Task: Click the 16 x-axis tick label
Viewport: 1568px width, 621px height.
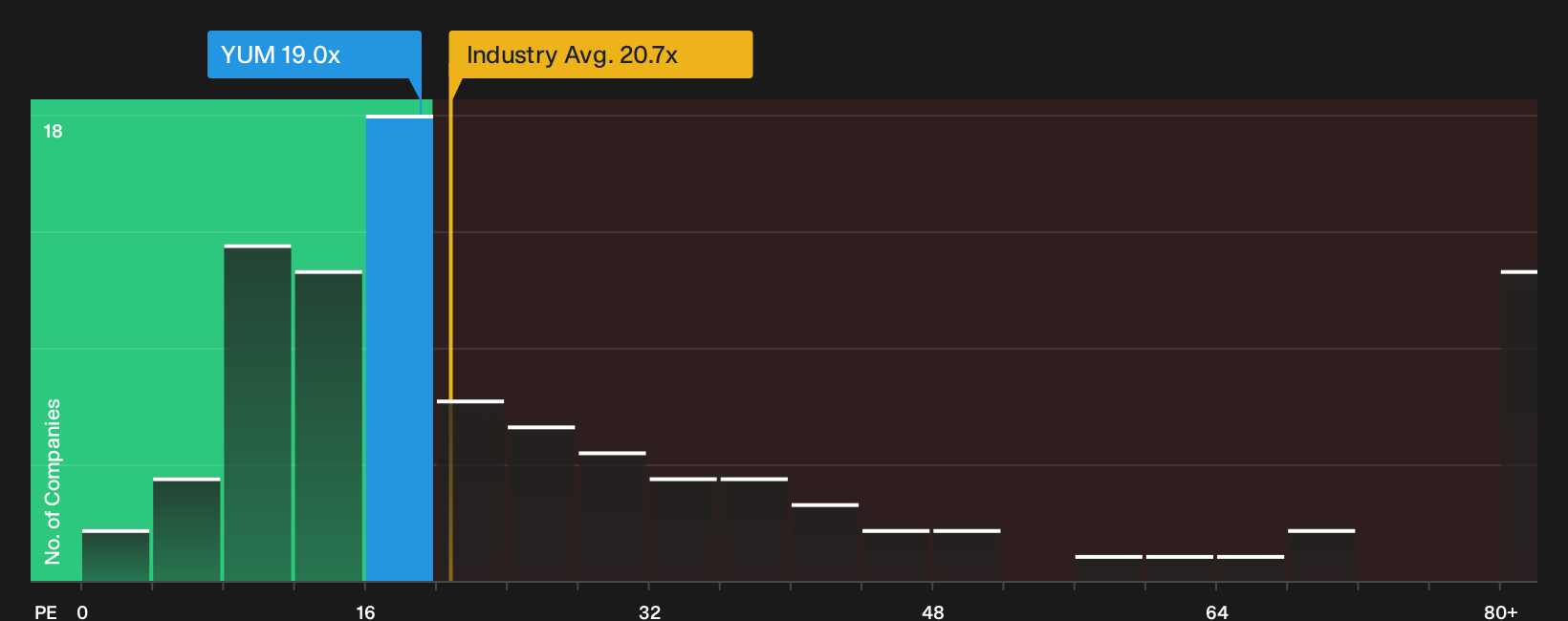Action: click(365, 611)
